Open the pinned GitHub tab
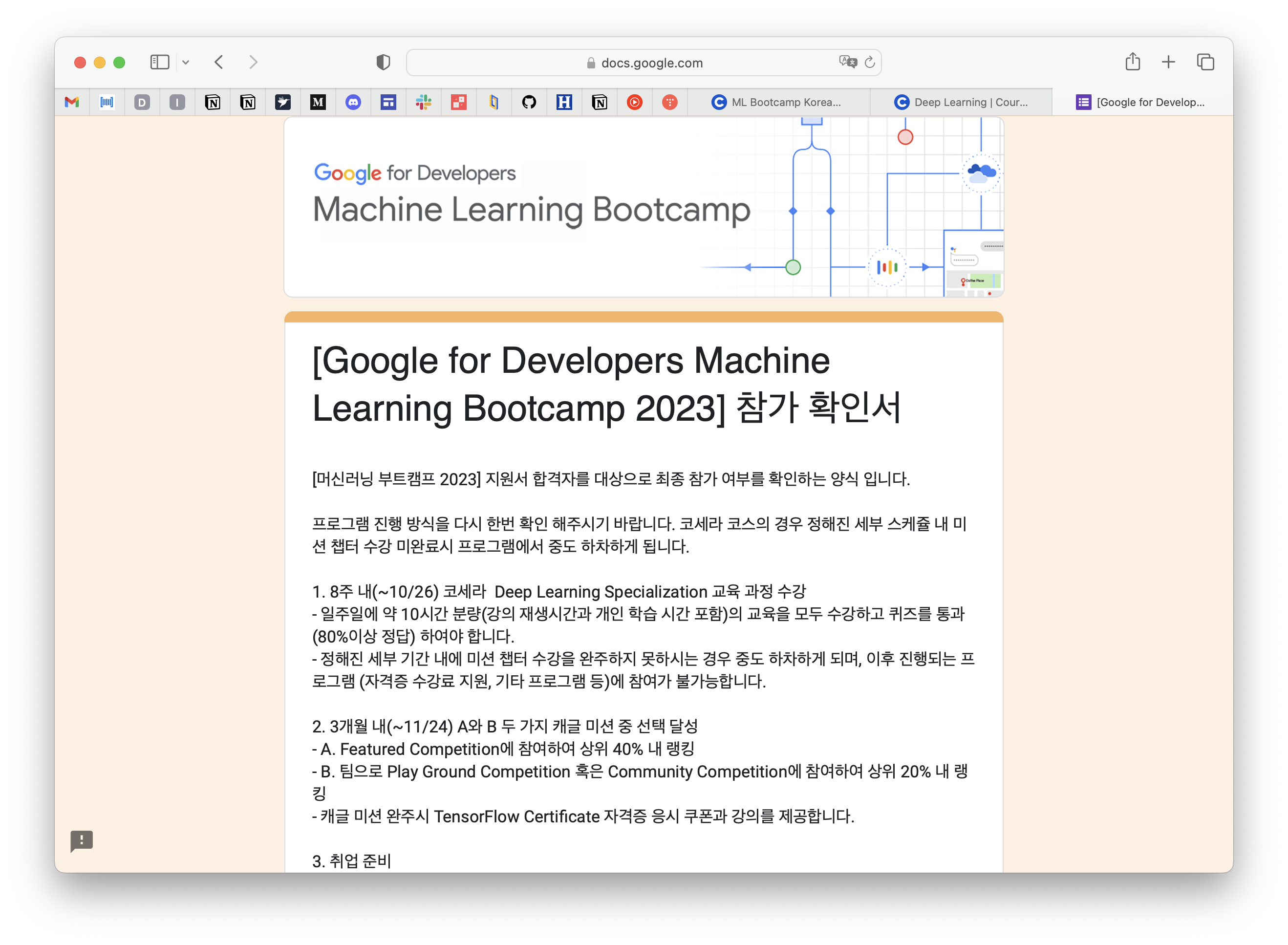 (x=529, y=103)
